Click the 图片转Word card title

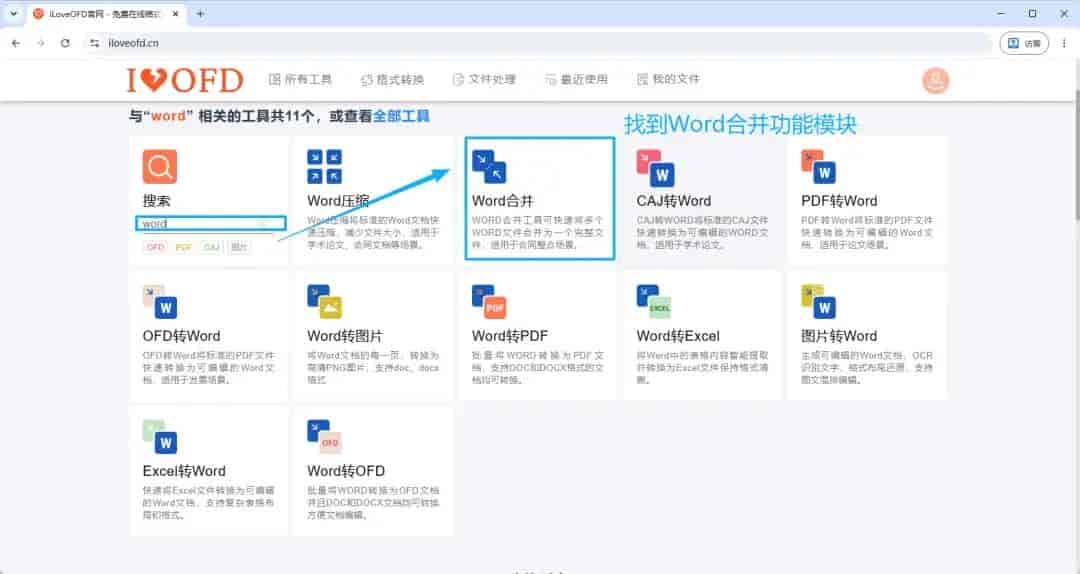(839, 336)
